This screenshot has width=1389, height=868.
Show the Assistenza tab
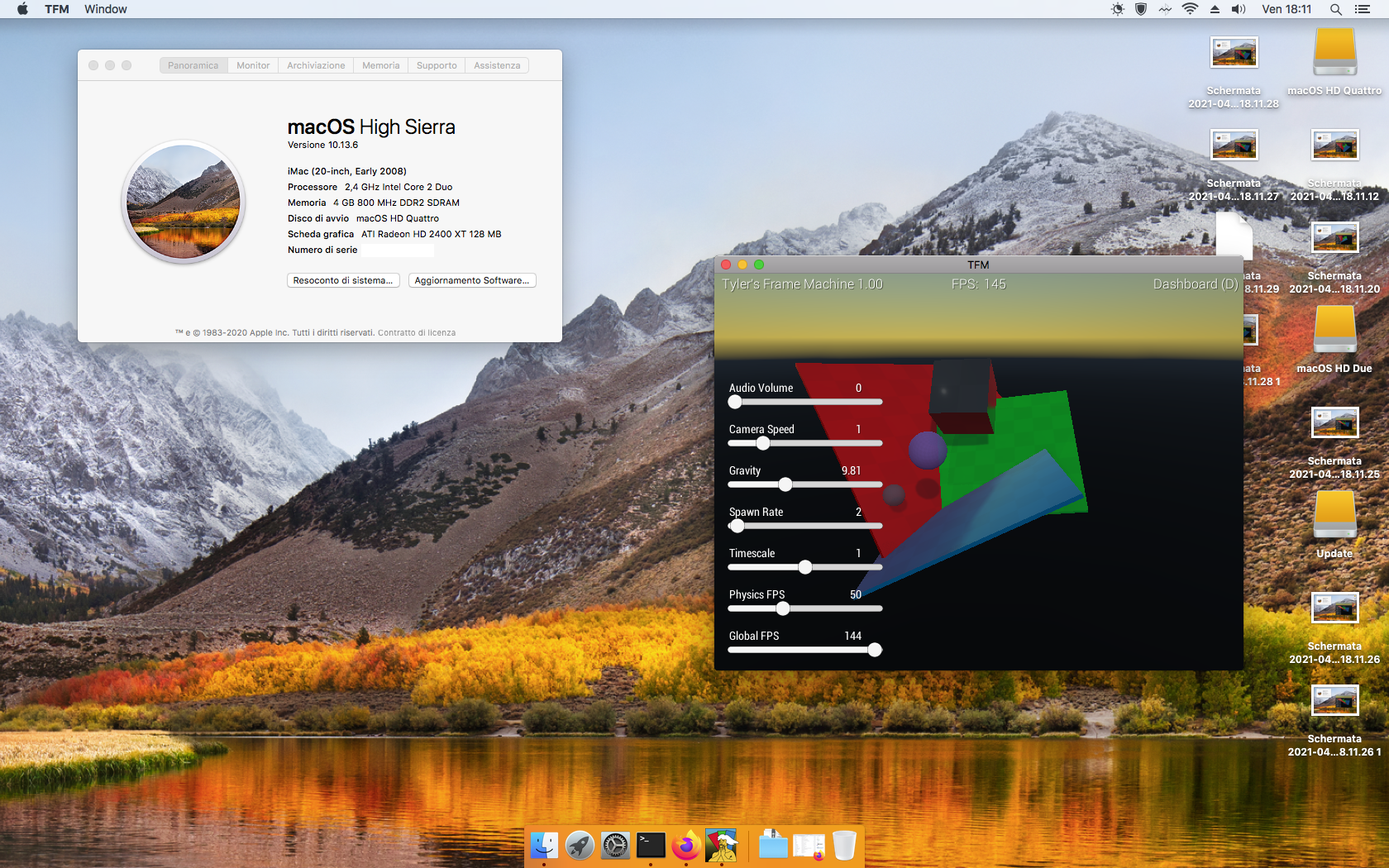pos(497,65)
